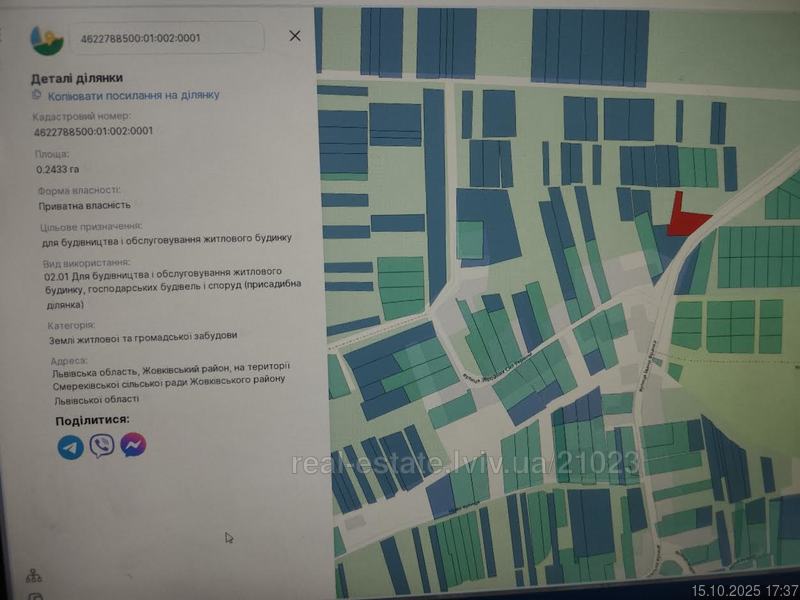Share the parcel via Viber
Screen dimensions: 800x600
click(x=101, y=446)
